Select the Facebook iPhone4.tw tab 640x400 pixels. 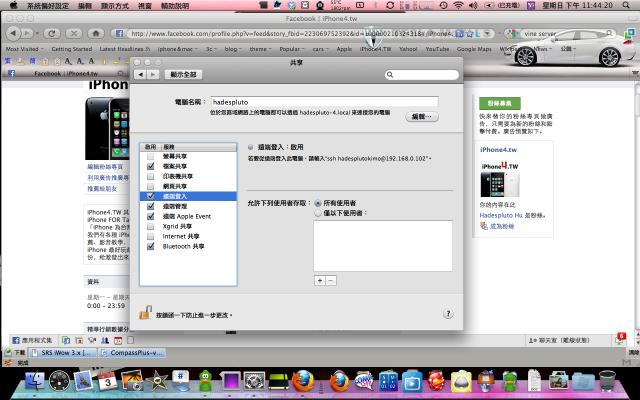66,73
